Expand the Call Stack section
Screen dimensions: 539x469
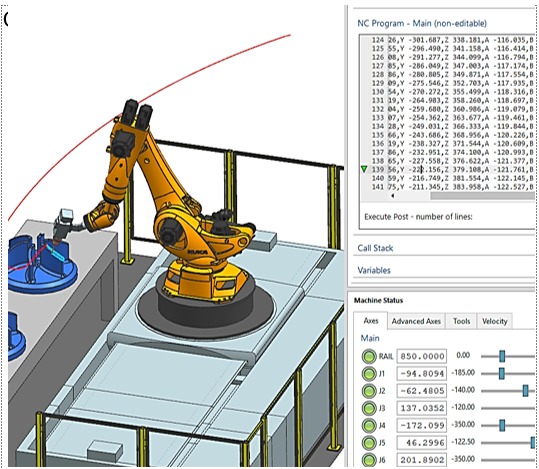coord(375,248)
